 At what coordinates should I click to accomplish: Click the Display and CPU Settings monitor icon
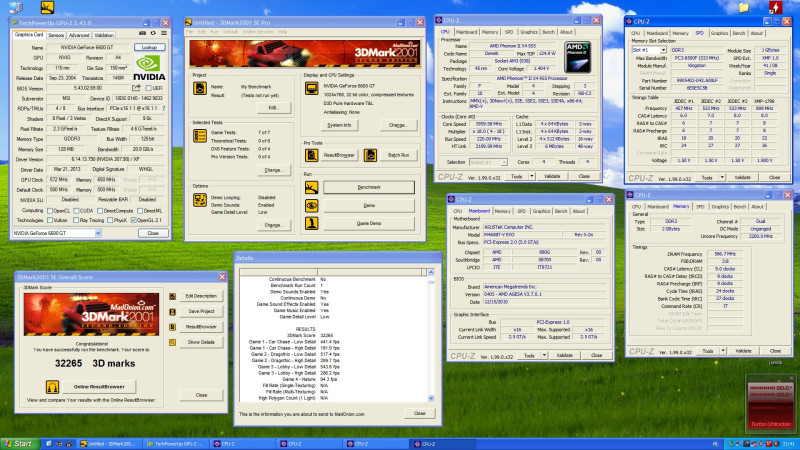[311, 88]
